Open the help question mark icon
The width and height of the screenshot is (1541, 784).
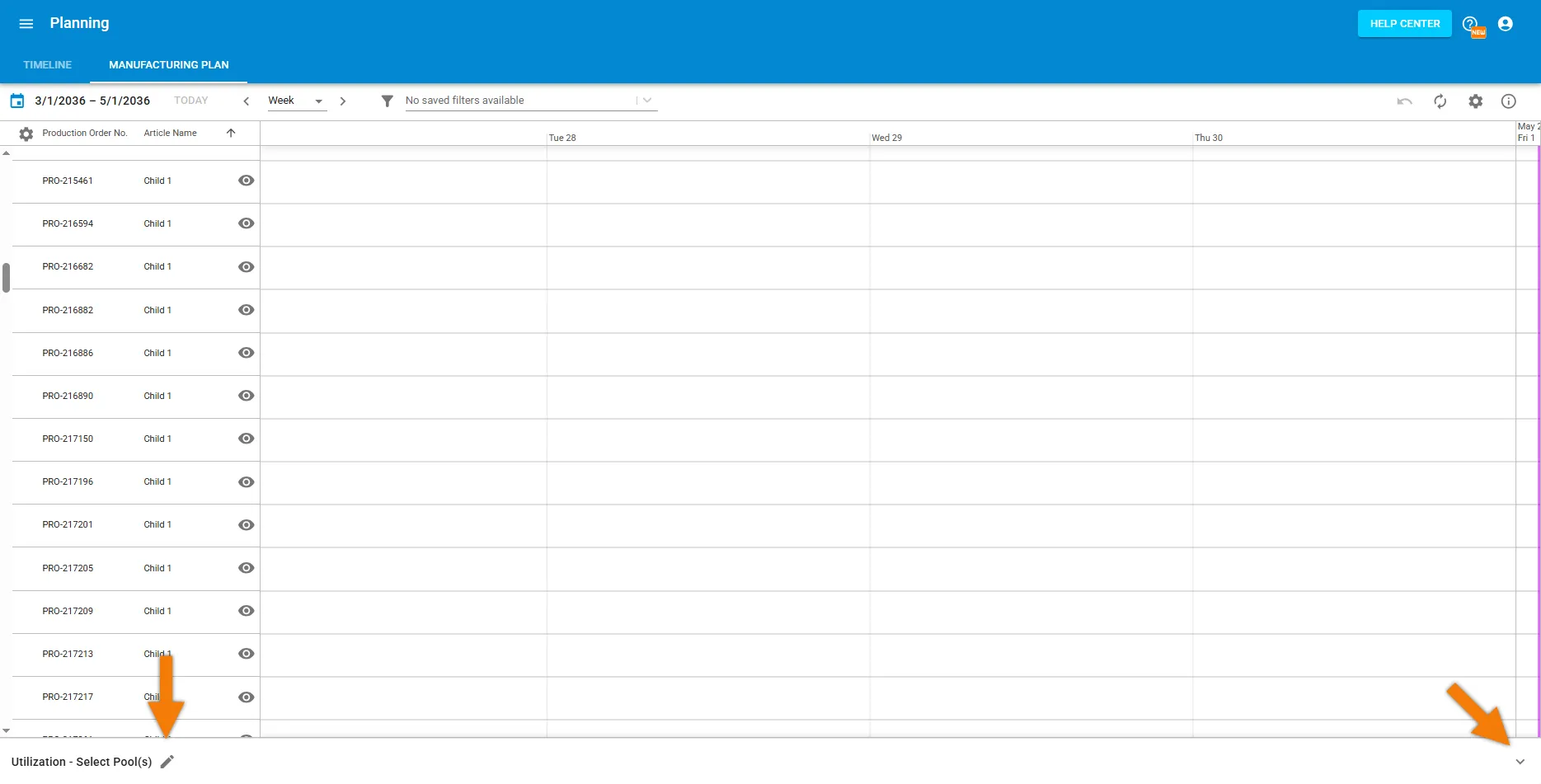[1470, 24]
